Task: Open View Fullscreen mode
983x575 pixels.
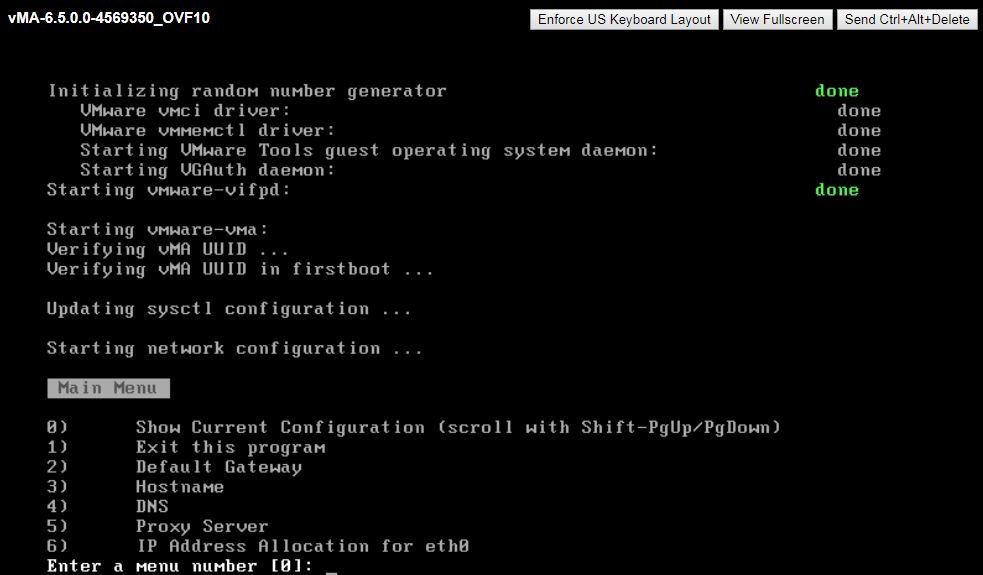Action: [777, 19]
